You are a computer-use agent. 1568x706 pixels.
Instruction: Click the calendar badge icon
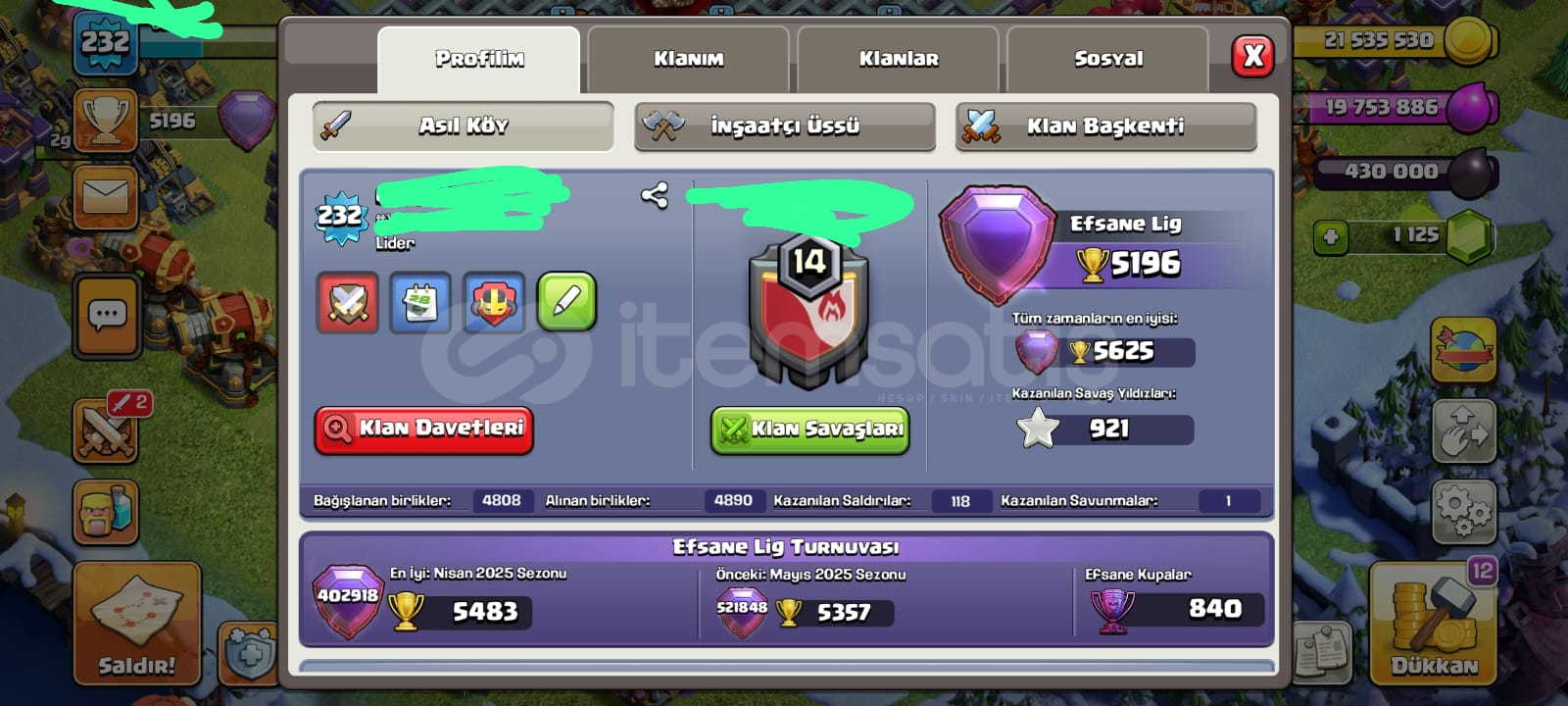click(x=420, y=302)
